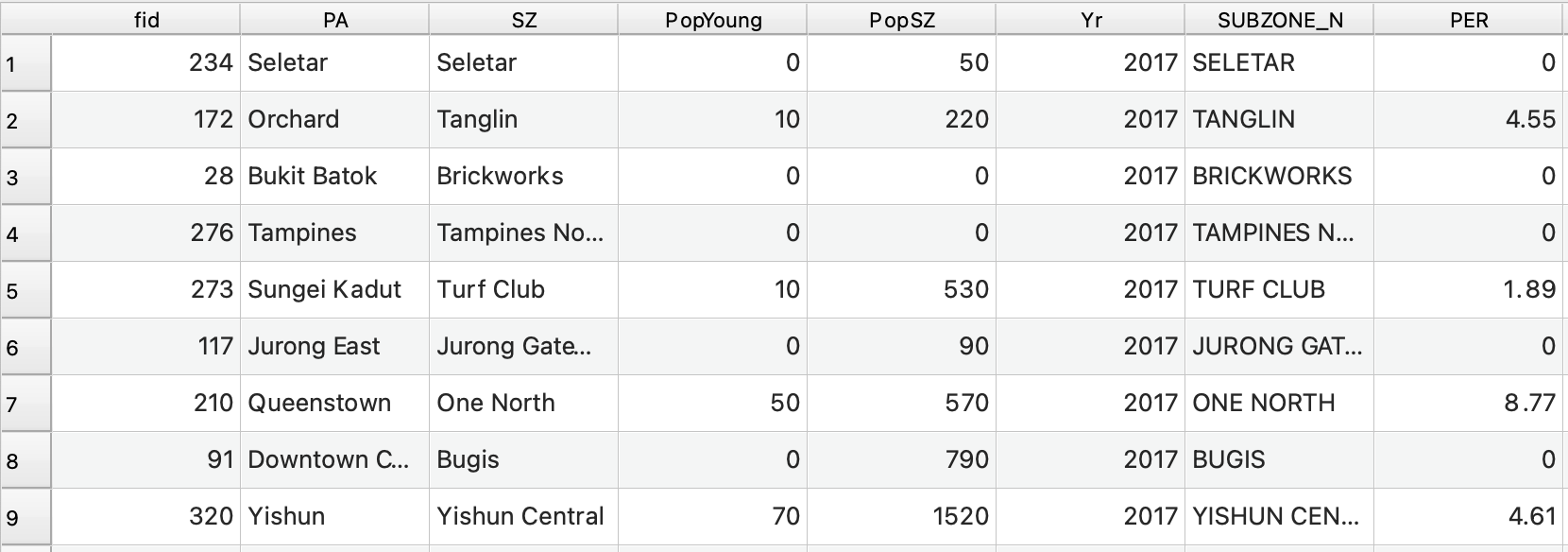The height and width of the screenshot is (552, 1568).
Task: Click the fid column header
Action: coord(146,20)
